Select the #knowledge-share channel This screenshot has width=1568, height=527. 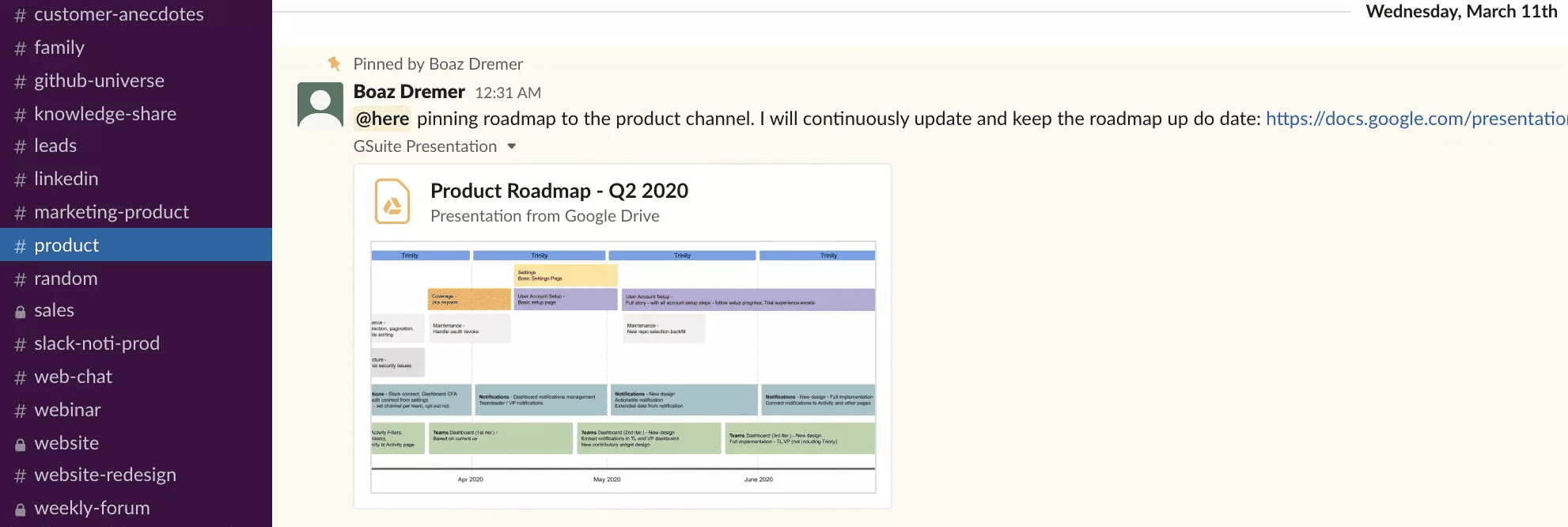click(x=105, y=113)
